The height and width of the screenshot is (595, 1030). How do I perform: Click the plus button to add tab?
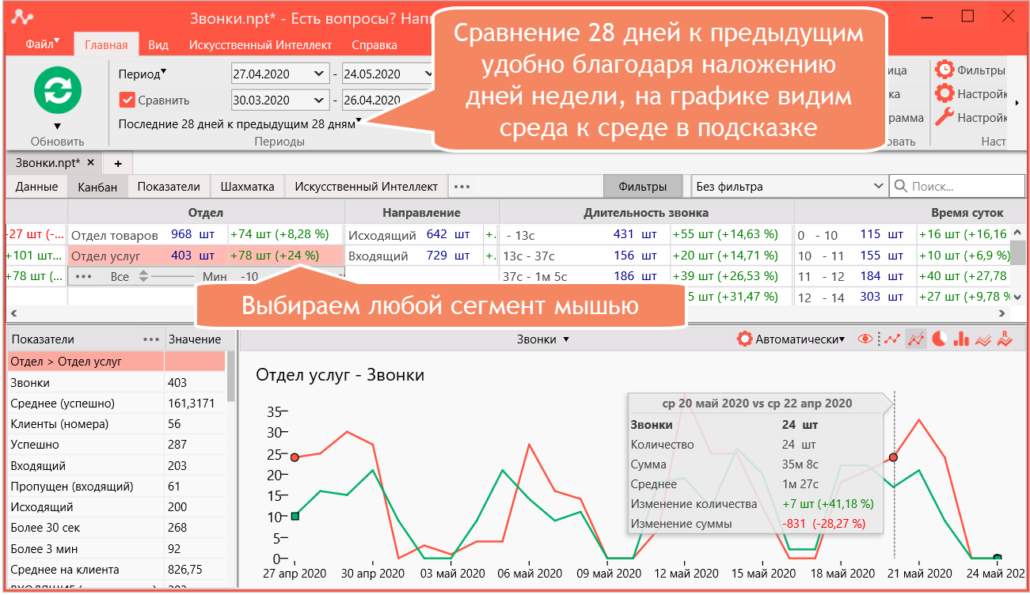pyautogui.click(x=118, y=163)
